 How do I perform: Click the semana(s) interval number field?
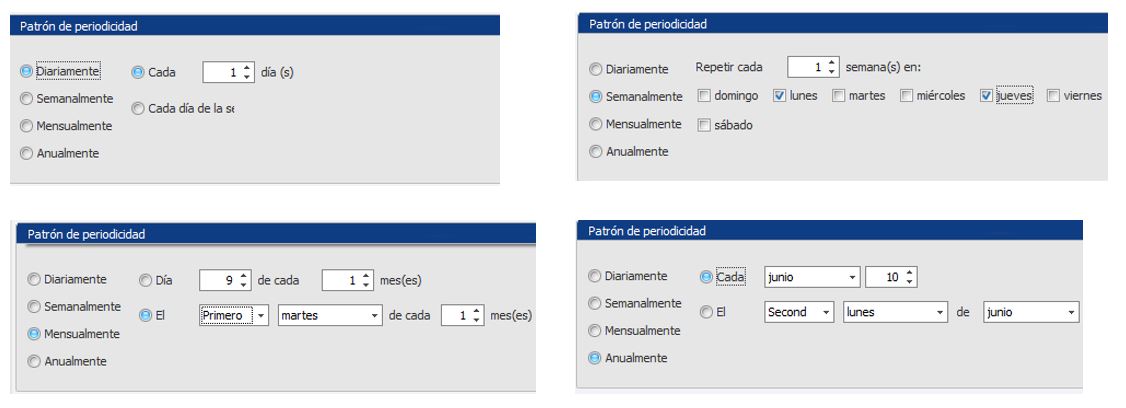coord(807,68)
